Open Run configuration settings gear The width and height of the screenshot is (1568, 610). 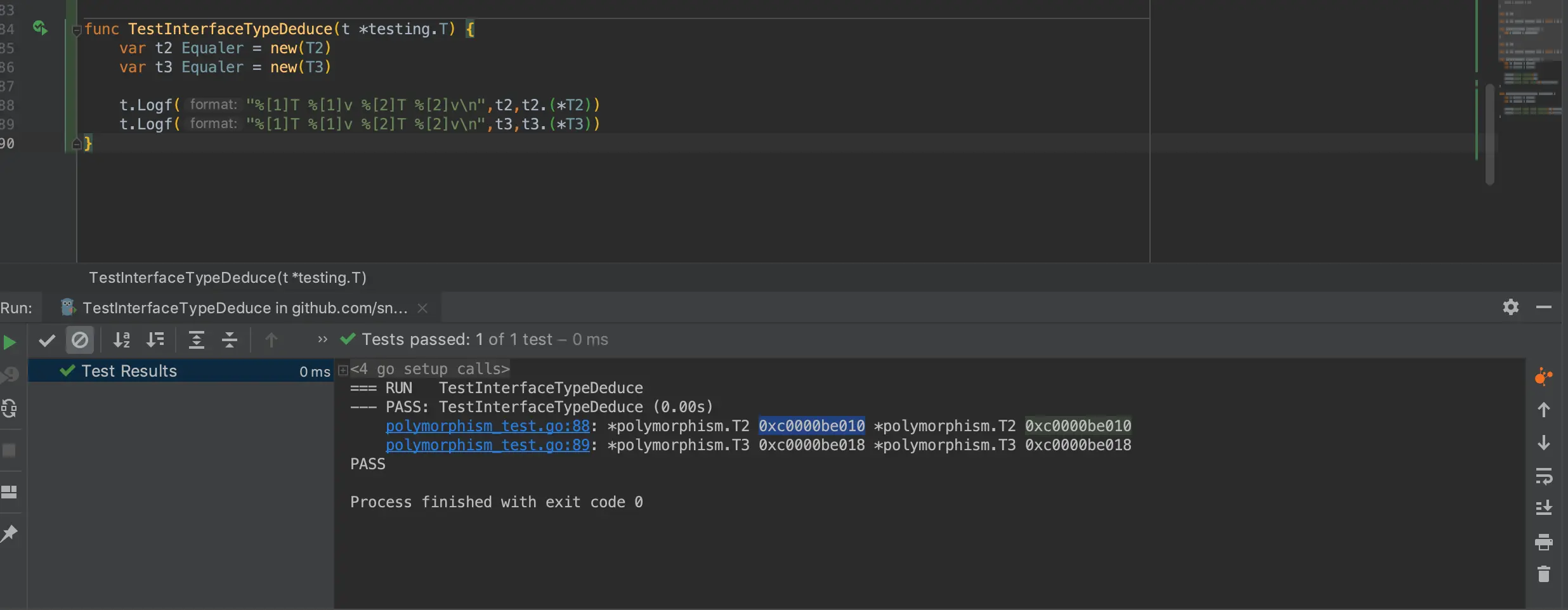click(x=1511, y=307)
